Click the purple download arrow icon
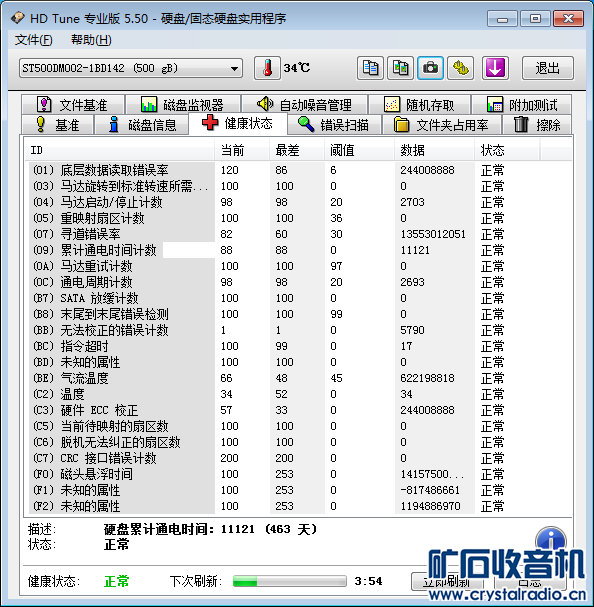Viewport: 594px width, 607px height. 495,68
